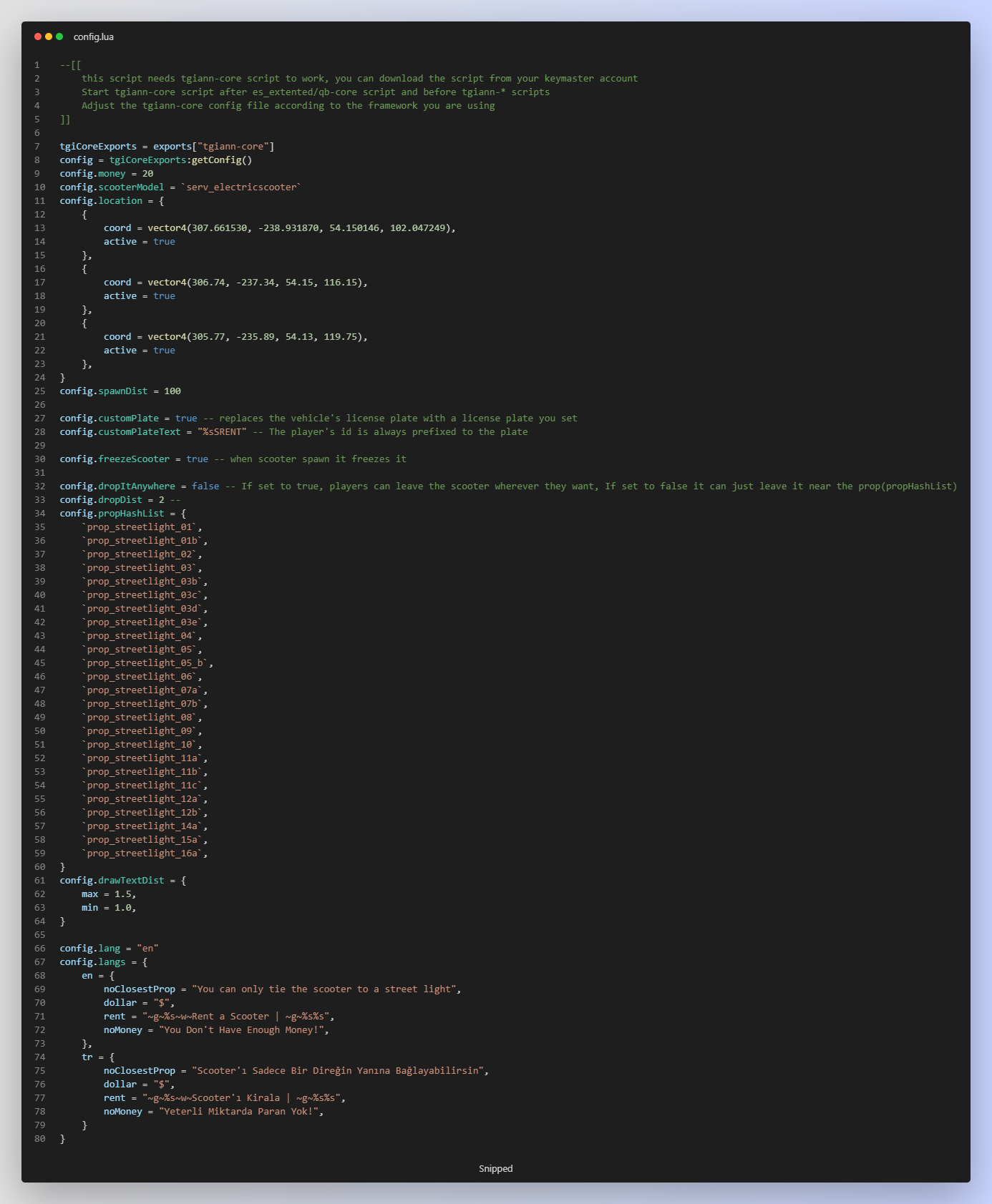
Task: Click the `serv_electricscooter` model string
Action: click(x=241, y=187)
